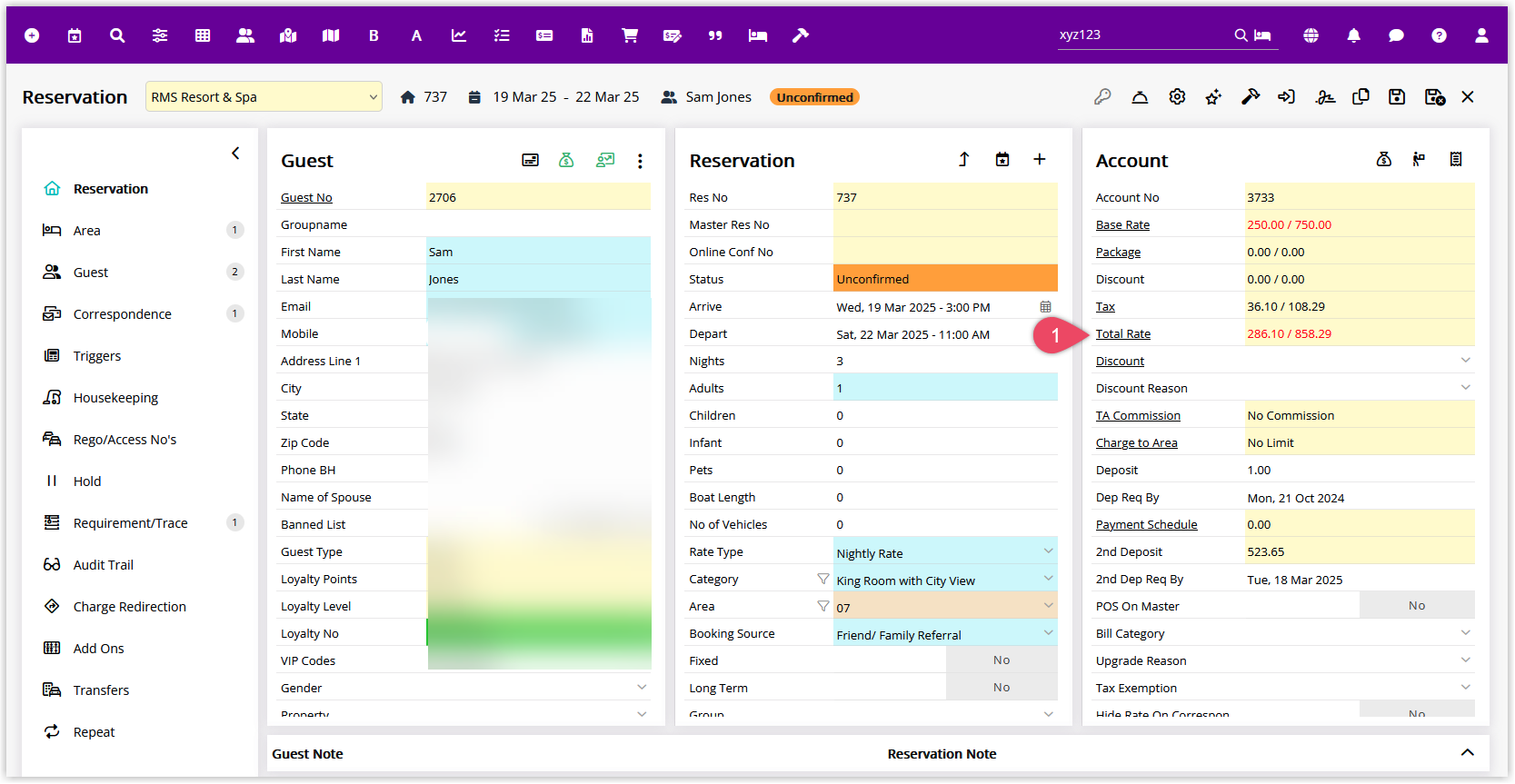The width and height of the screenshot is (1515, 784).
Task: Click the letter A icon in top bar
Action: [416, 35]
